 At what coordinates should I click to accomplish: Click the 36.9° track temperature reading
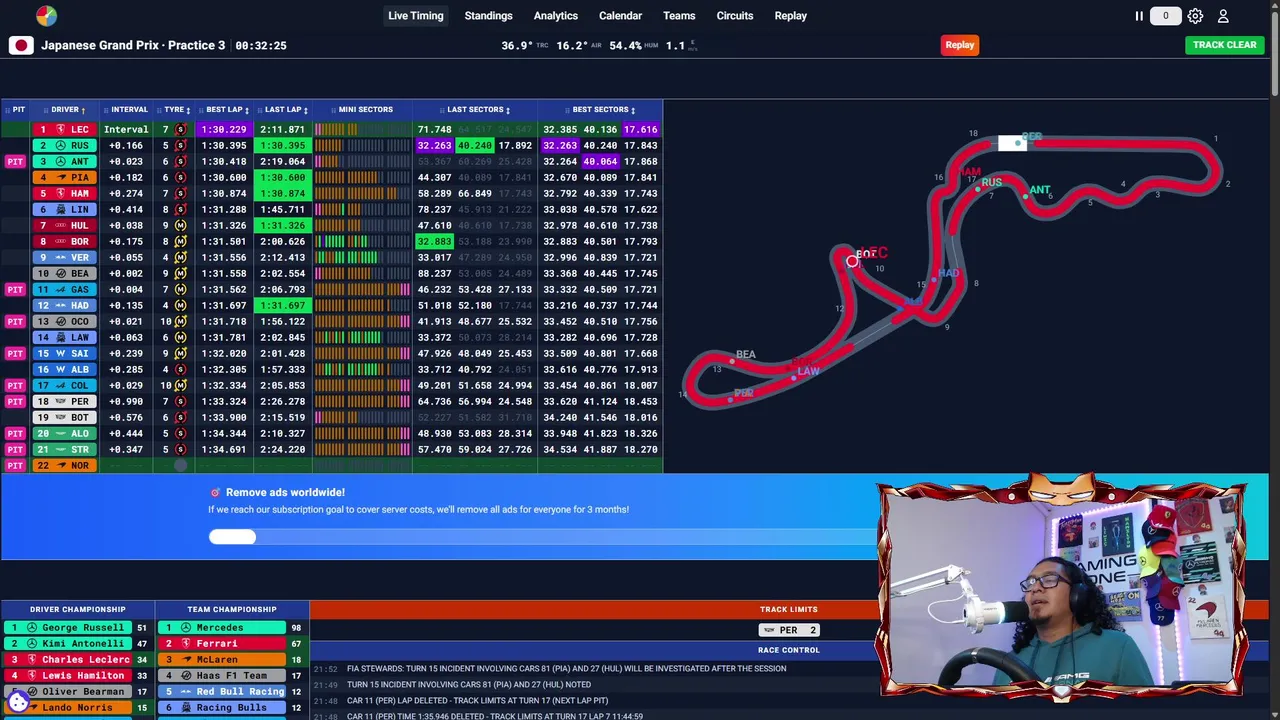[517, 46]
